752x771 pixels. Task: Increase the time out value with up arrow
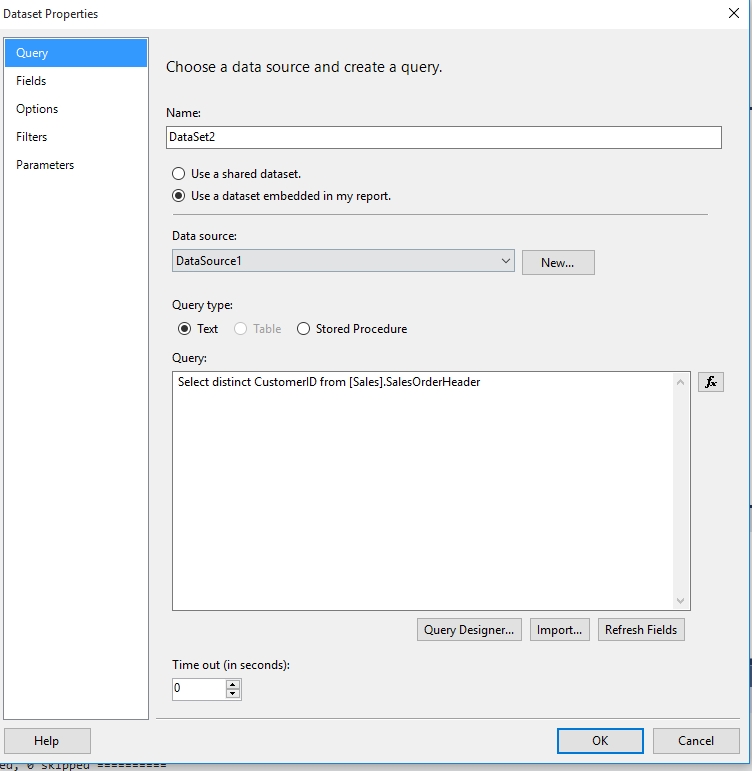pos(233,684)
